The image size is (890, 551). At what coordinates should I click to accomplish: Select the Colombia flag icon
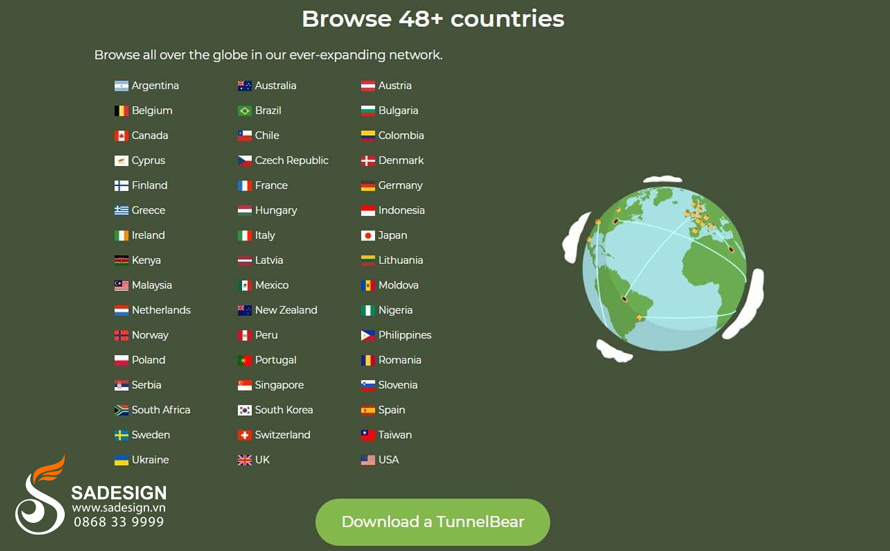[x=368, y=136]
